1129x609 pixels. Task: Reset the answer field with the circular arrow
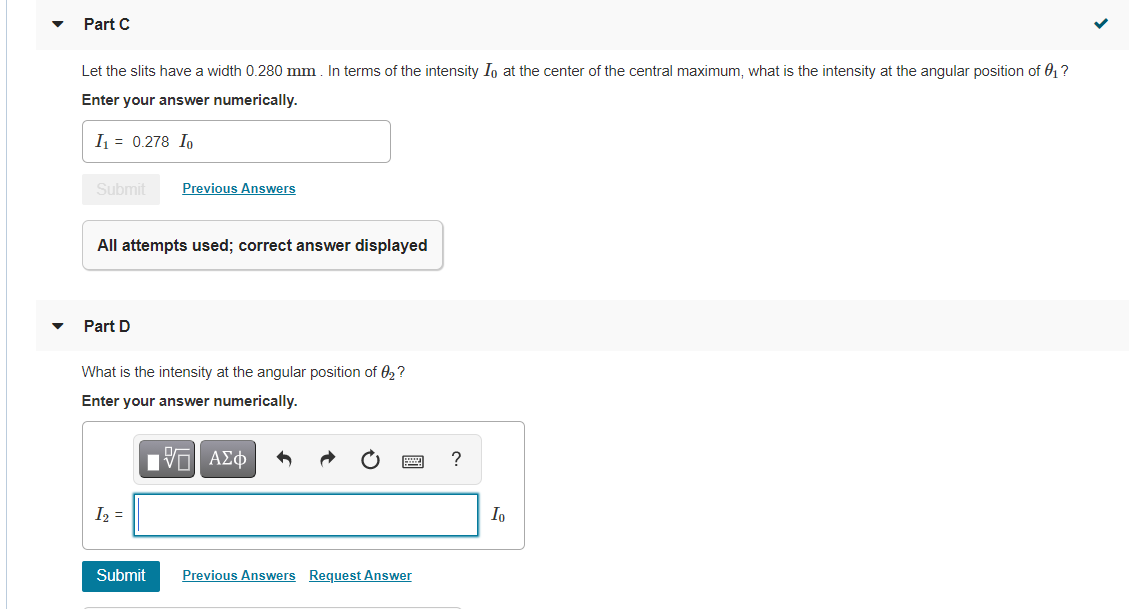click(370, 459)
